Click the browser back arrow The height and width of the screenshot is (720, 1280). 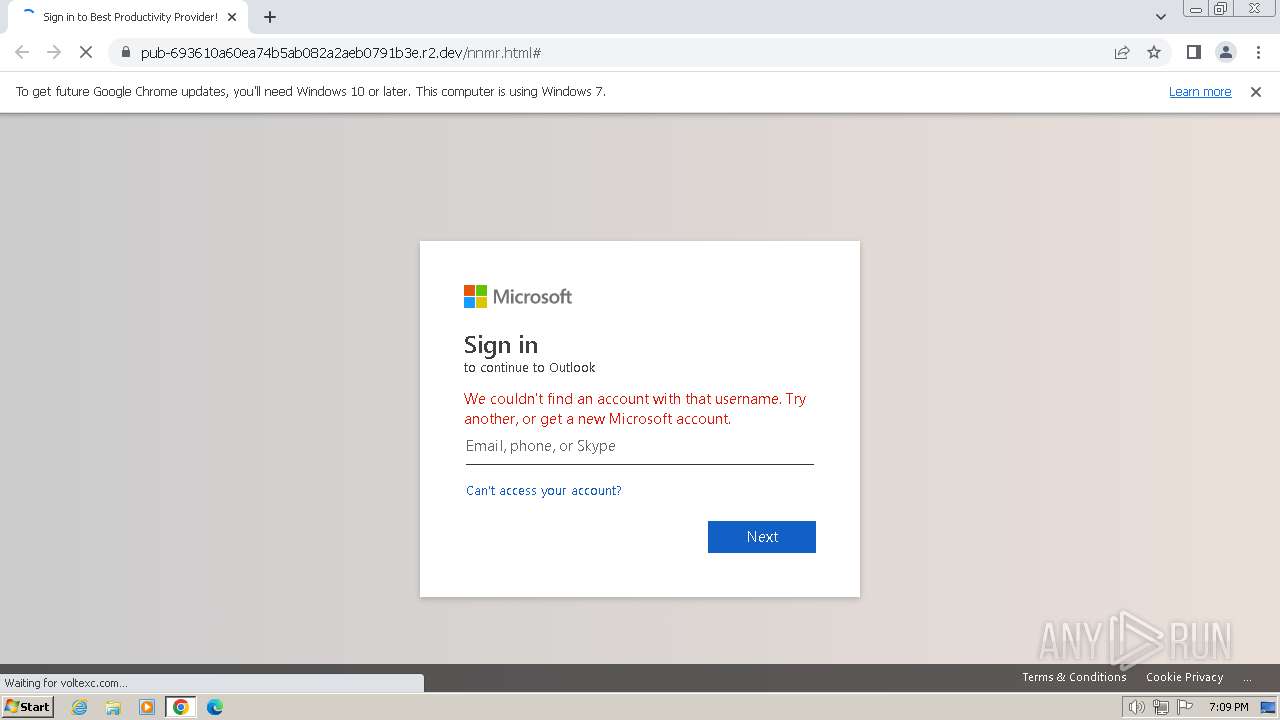(22, 52)
